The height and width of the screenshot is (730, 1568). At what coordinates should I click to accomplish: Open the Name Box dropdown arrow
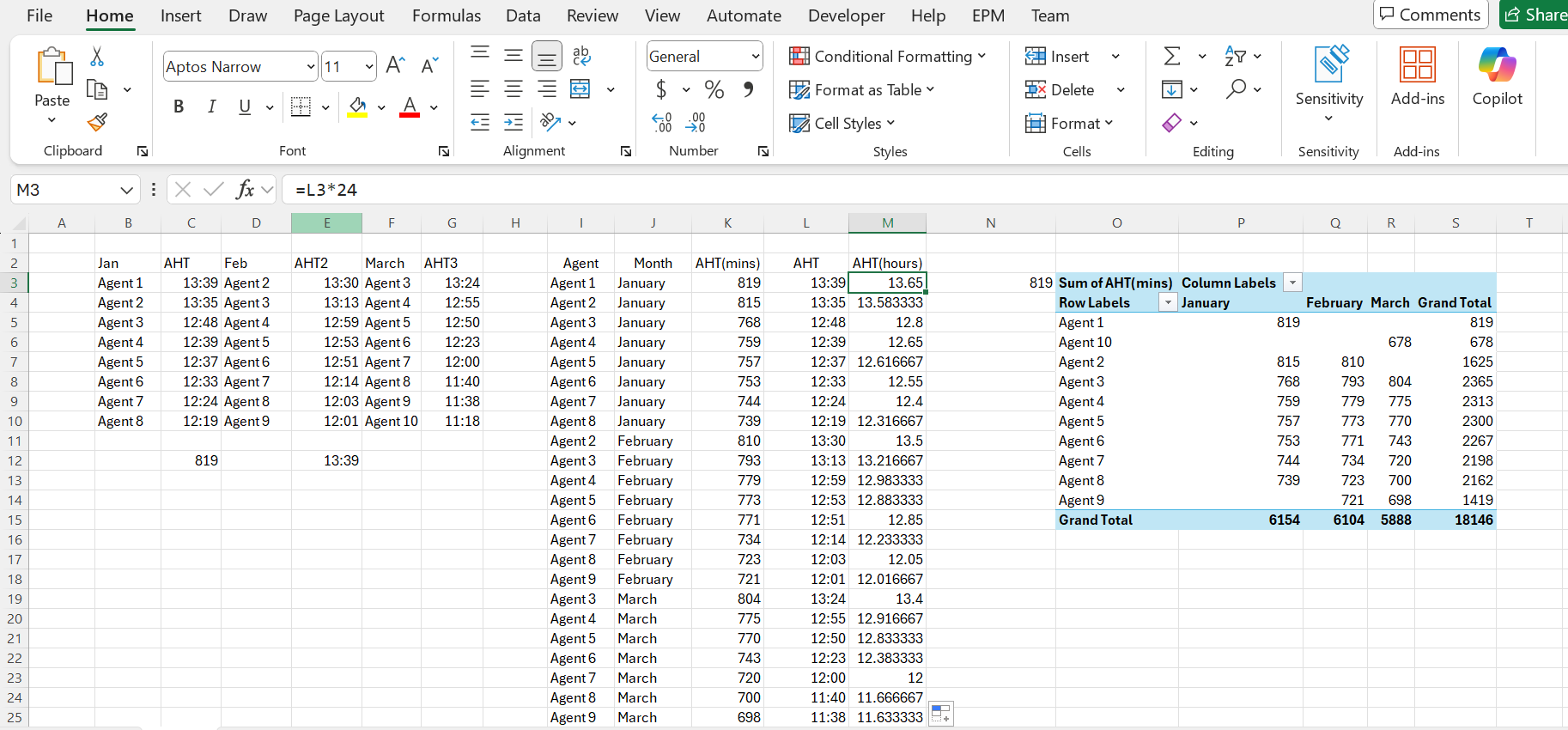pos(126,190)
